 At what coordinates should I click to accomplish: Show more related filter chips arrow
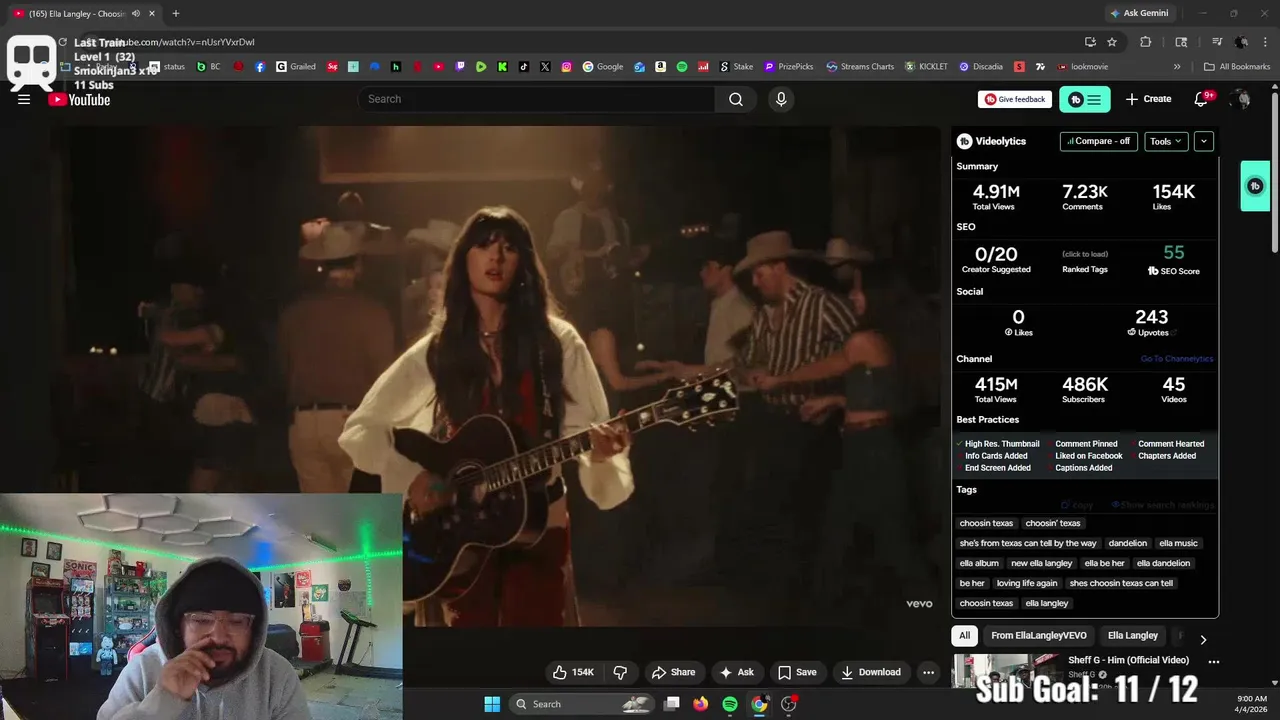pyautogui.click(x=1203, y=639)
